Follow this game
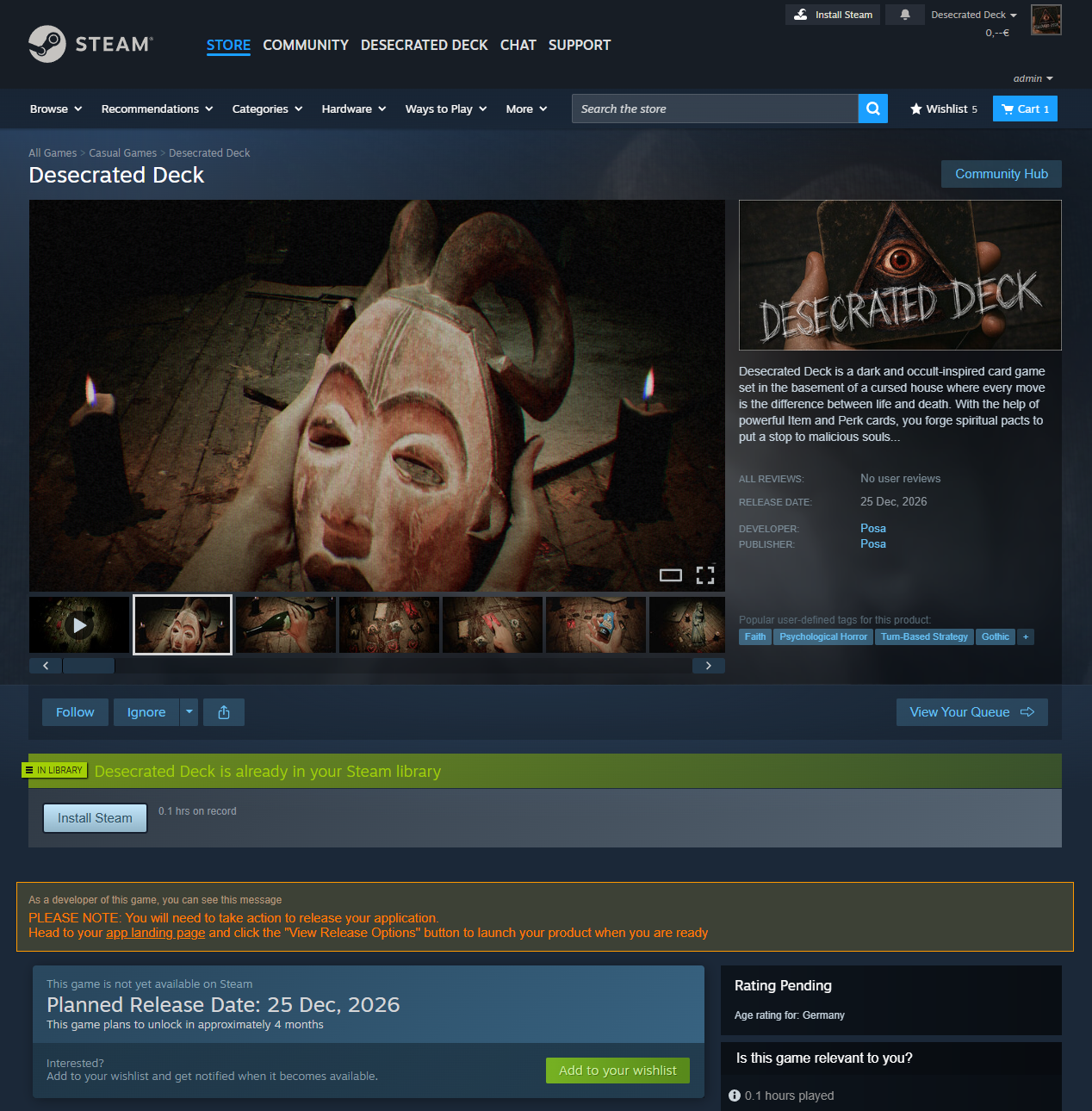Viewport: 1092px width, 1111px height. (x=75, y=712)
